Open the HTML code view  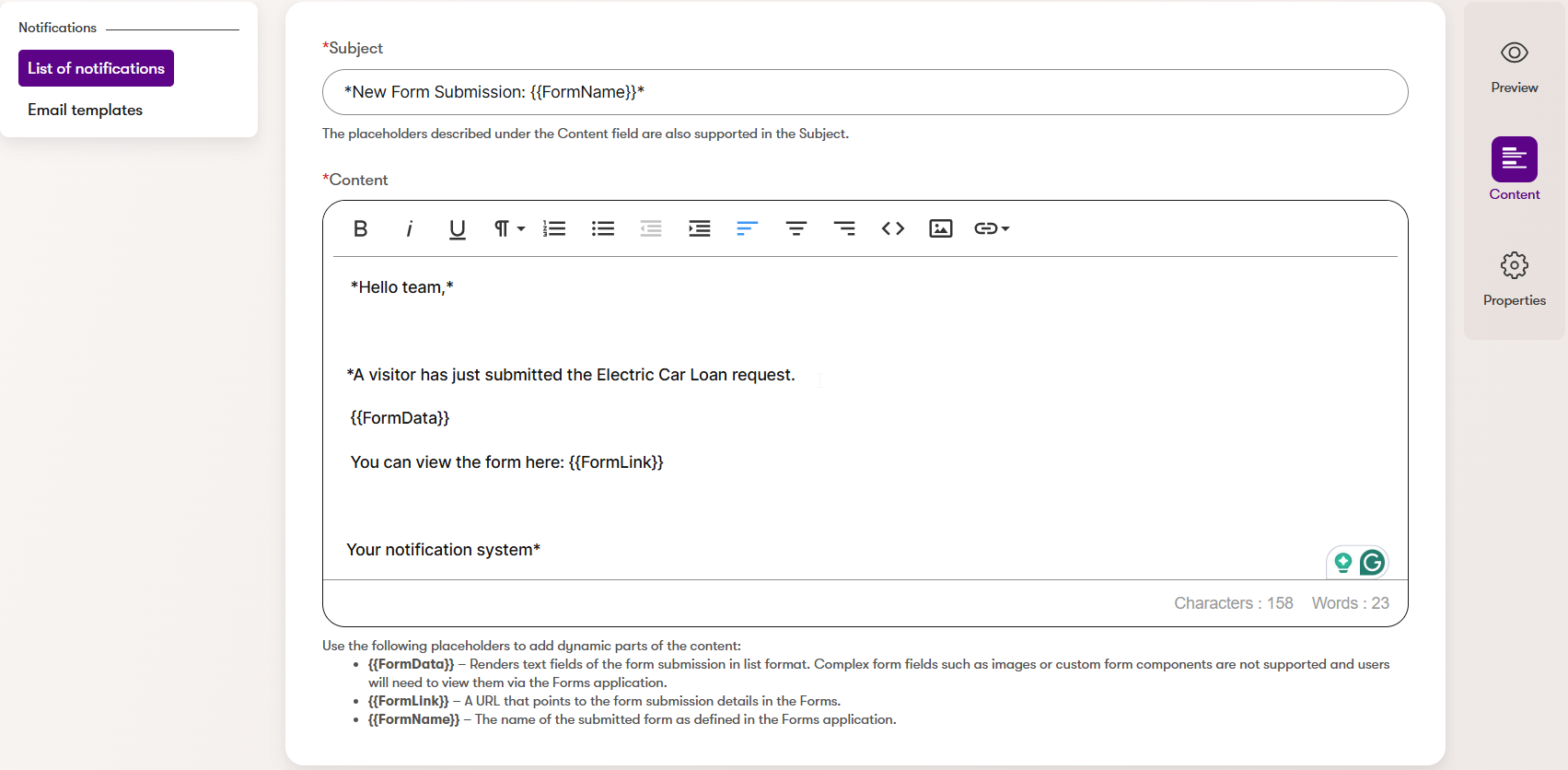[x=893, y=228]
